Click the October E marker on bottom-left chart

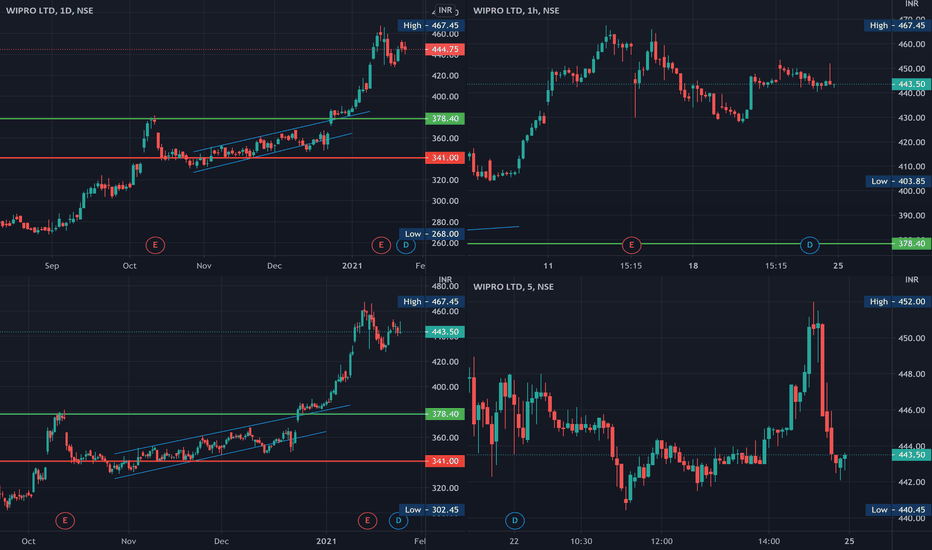pos(65,521)
